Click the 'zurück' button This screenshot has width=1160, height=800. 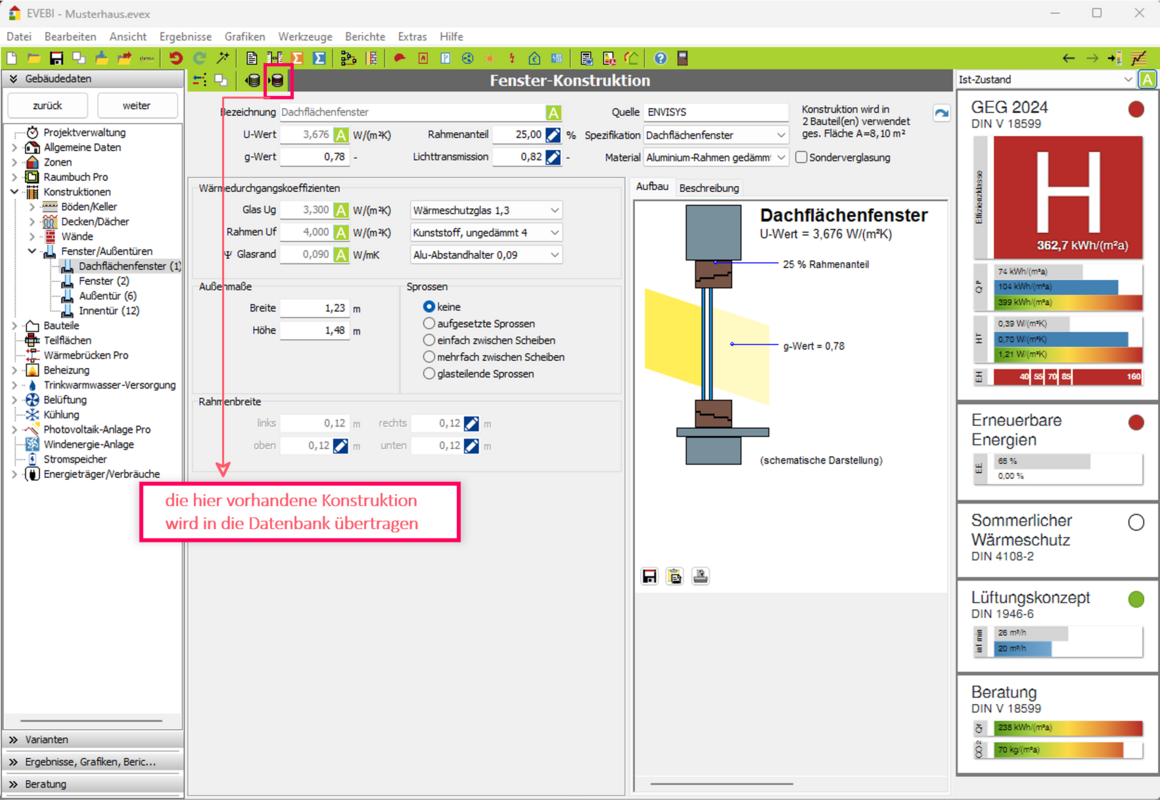tap(47, 105)
